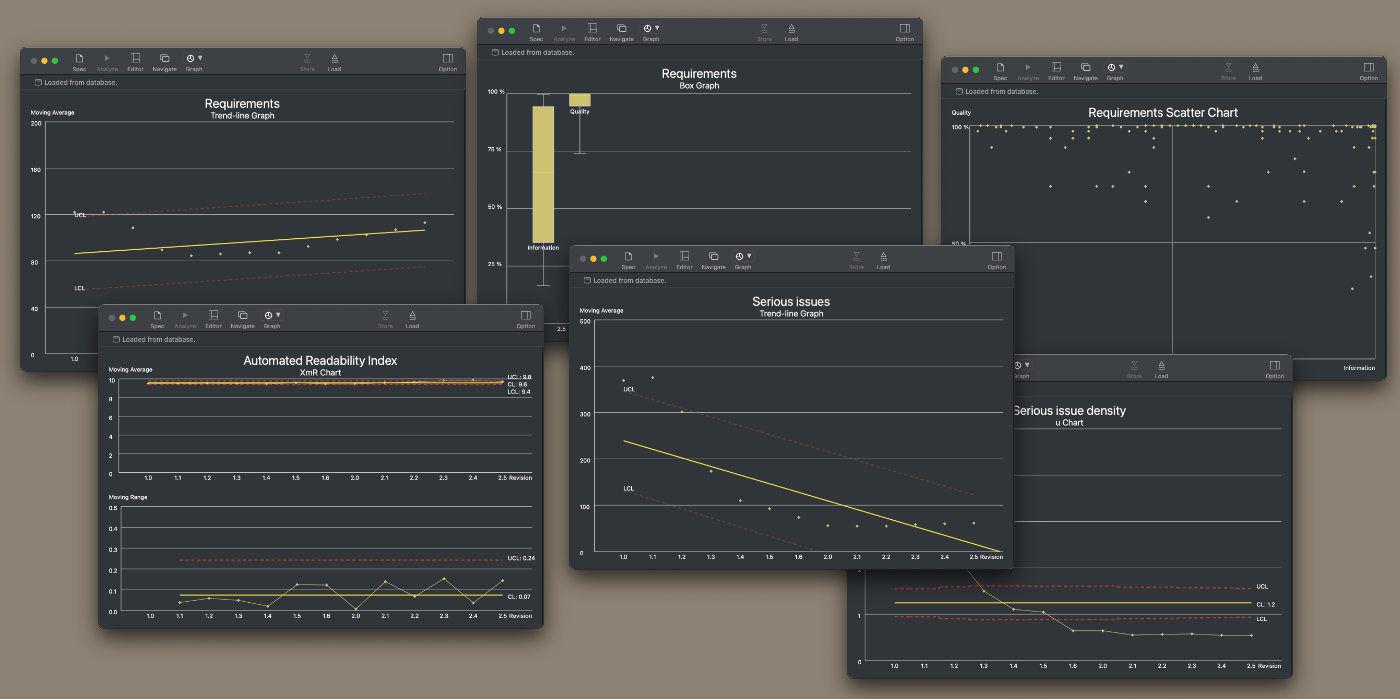Click Navigate in the Serious issues window
1400x699 pixels.
[x=713, y=260]
